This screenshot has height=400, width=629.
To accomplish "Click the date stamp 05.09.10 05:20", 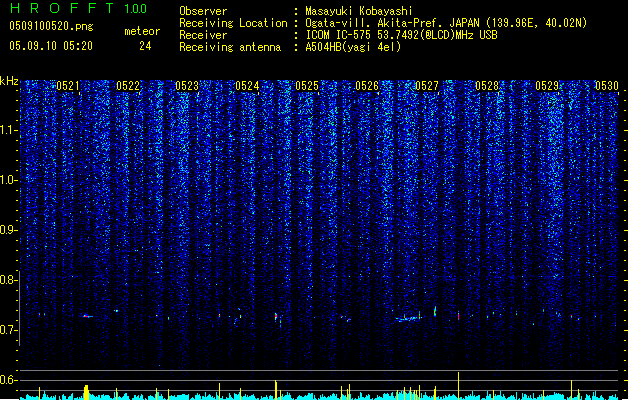I will (51, 46).
